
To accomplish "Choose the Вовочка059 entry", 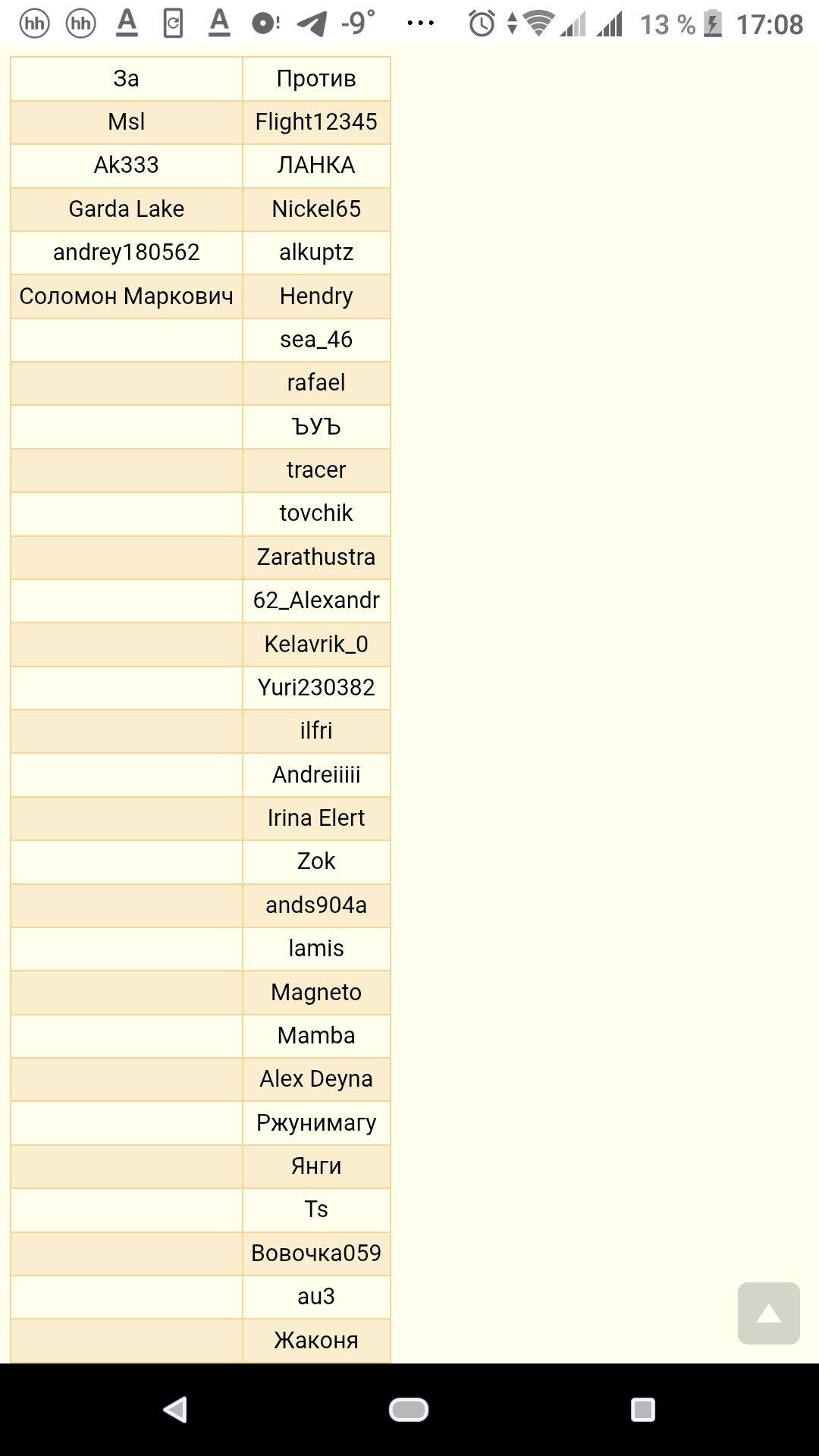I will [316, 1254].
